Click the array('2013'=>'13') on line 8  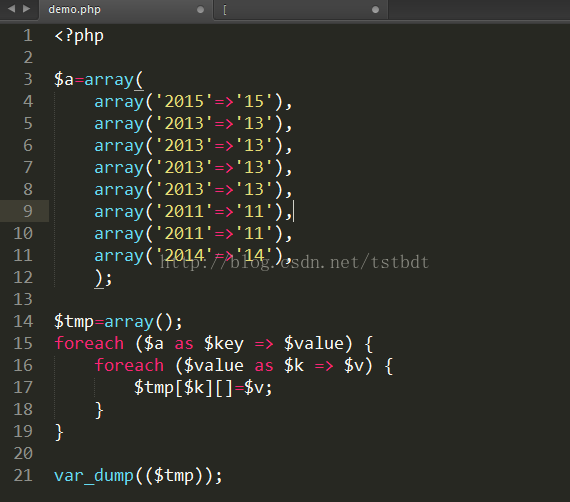tap(193, 190)
